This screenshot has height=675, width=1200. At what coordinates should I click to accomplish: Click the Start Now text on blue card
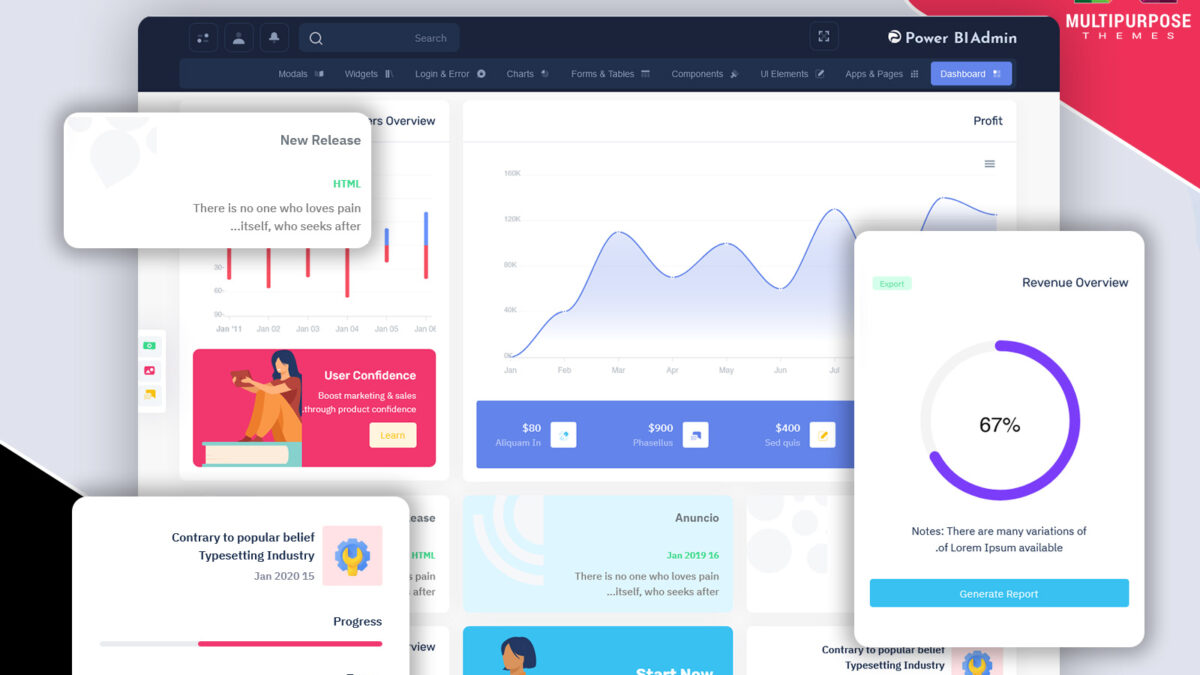(675, 670)
